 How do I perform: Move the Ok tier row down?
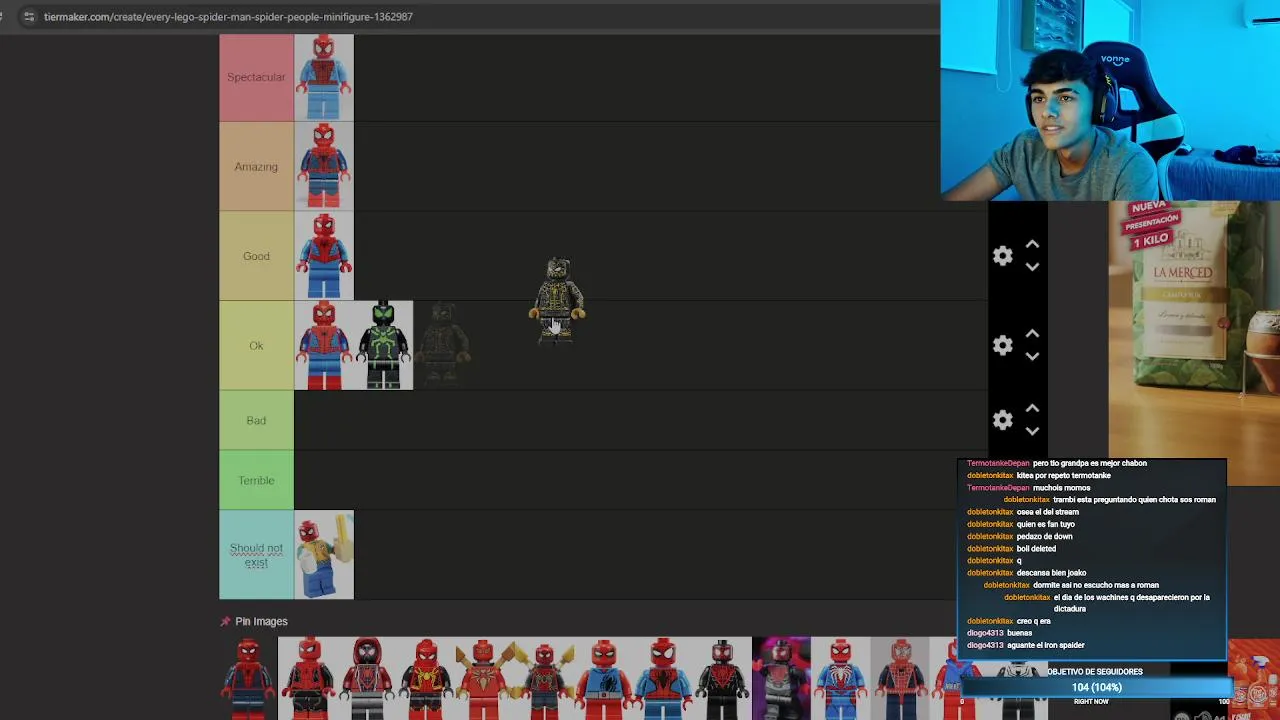click(x=1032, y=356)
